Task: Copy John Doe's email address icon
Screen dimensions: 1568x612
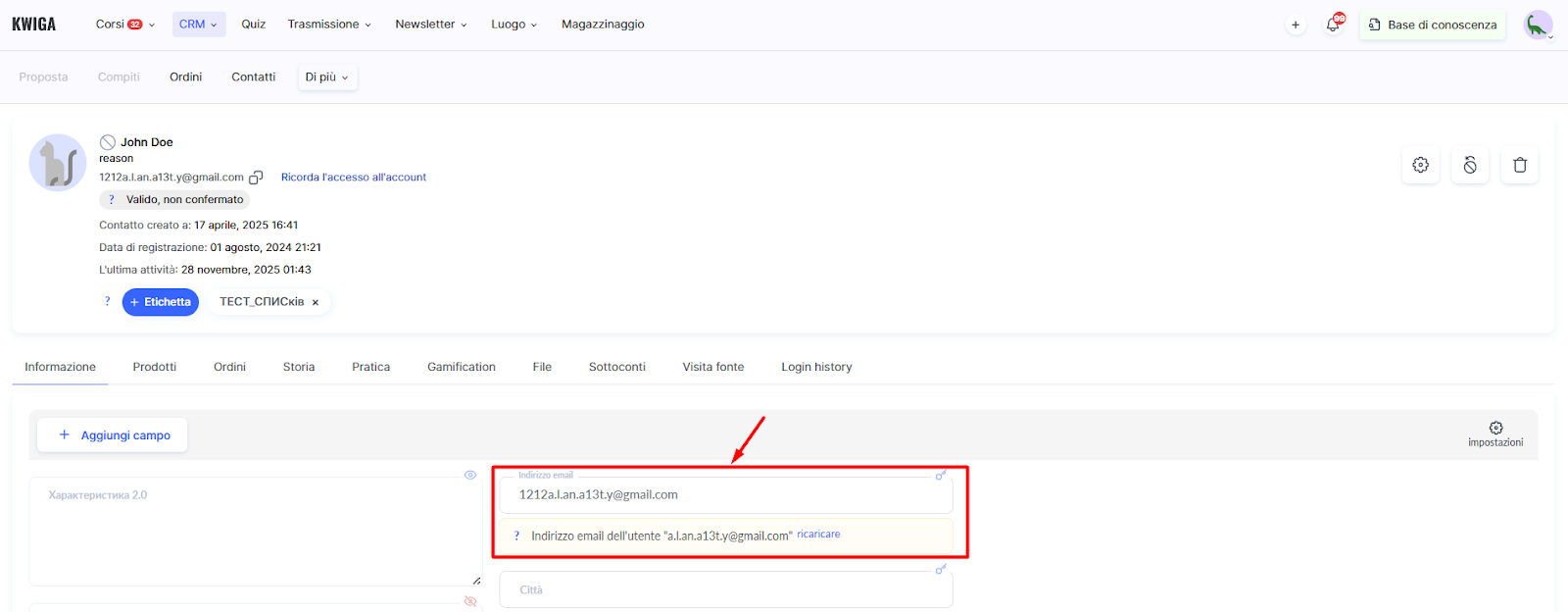Action: pos(256,178)
